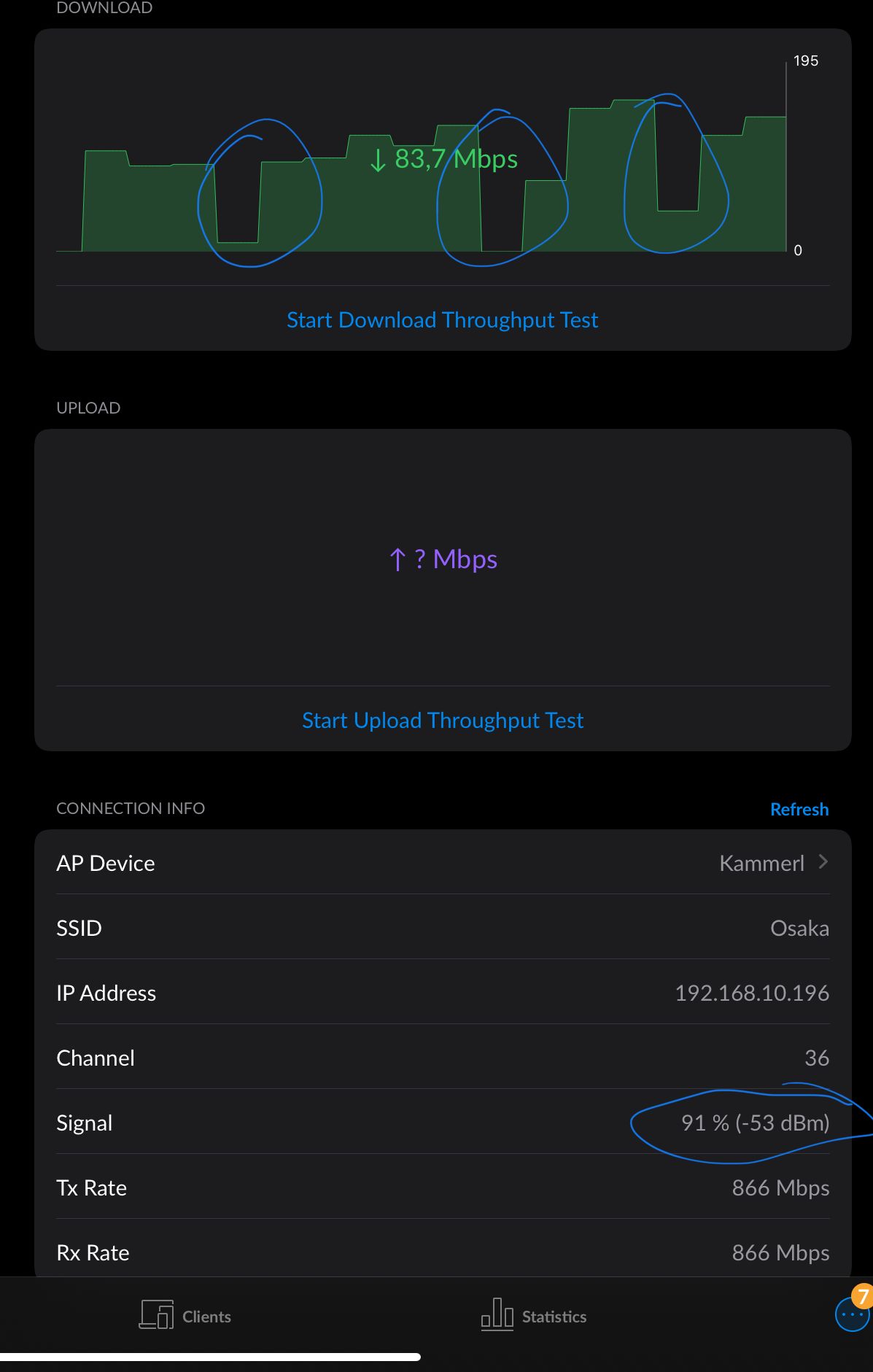Screen dimensions: 873x1372
Task: Tap the Clients devices icon
Action: (x=156, y=1314)
